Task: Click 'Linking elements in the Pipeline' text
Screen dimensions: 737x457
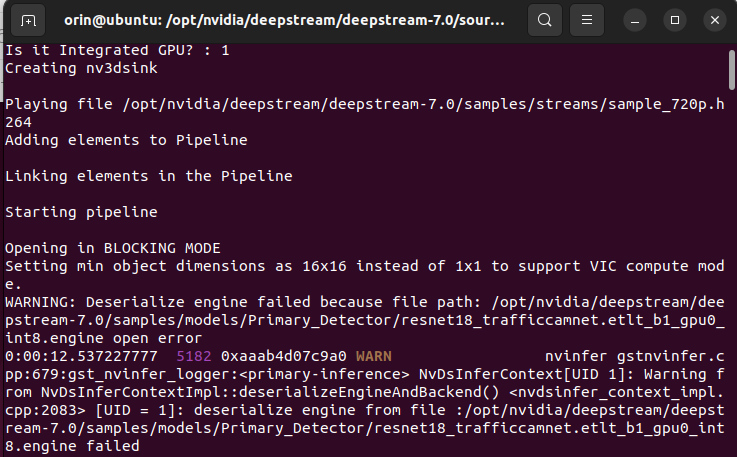Action: 149,176
